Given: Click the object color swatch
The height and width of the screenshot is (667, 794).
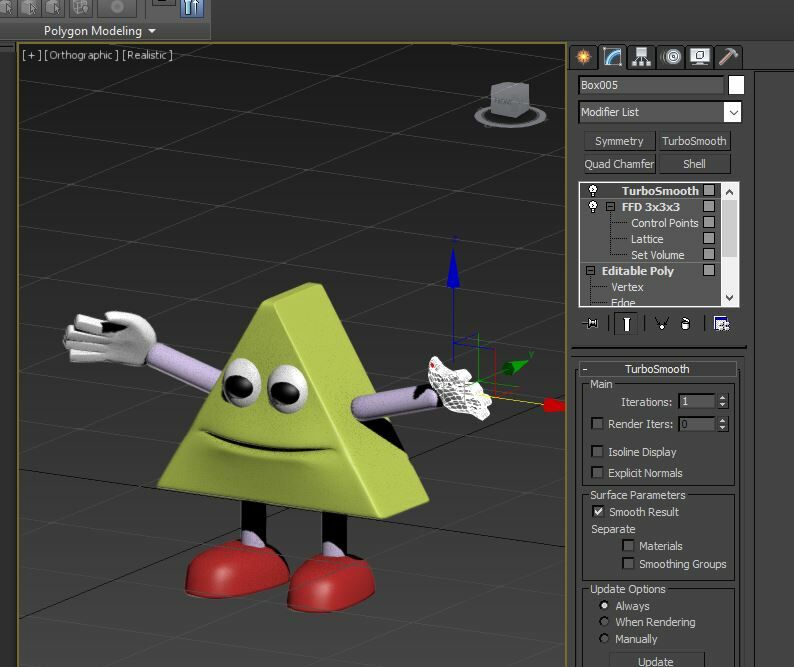Looking at the screenshot, I should (736, 85).
